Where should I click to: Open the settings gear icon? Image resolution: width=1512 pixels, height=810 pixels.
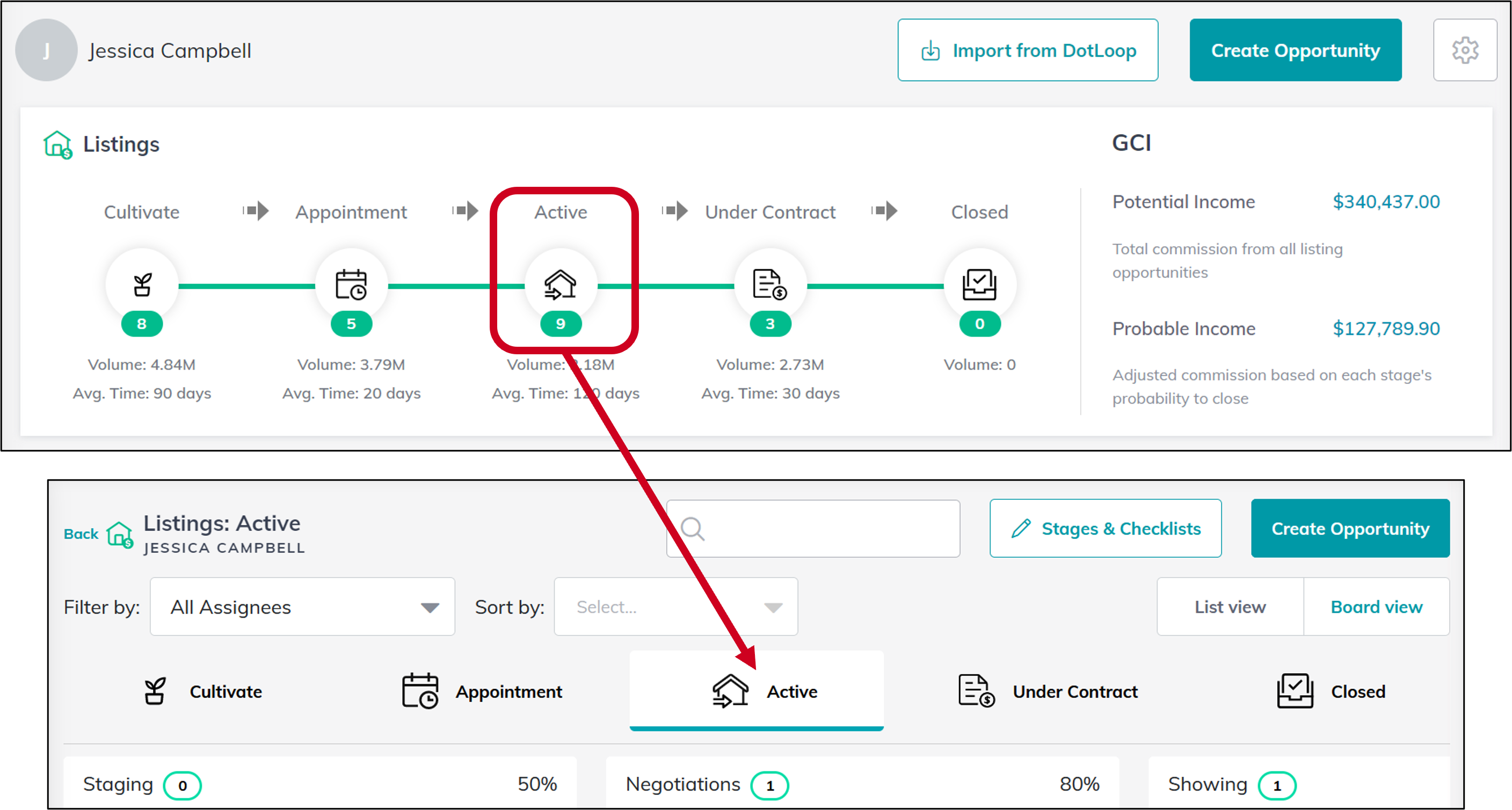tap(1465, 50)
